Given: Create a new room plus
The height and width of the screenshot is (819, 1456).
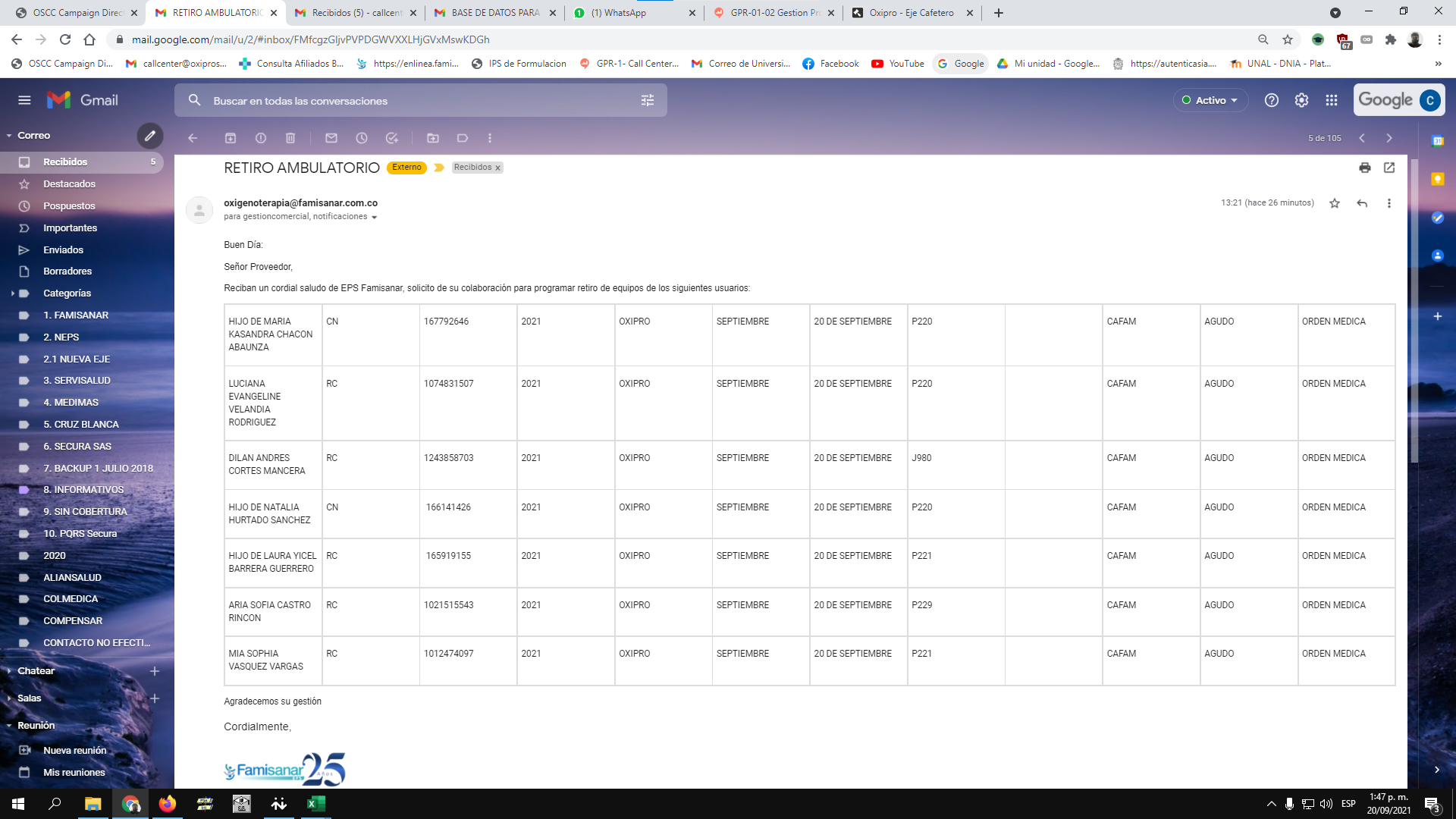Looking at the screenshot, I should [155, 698].
